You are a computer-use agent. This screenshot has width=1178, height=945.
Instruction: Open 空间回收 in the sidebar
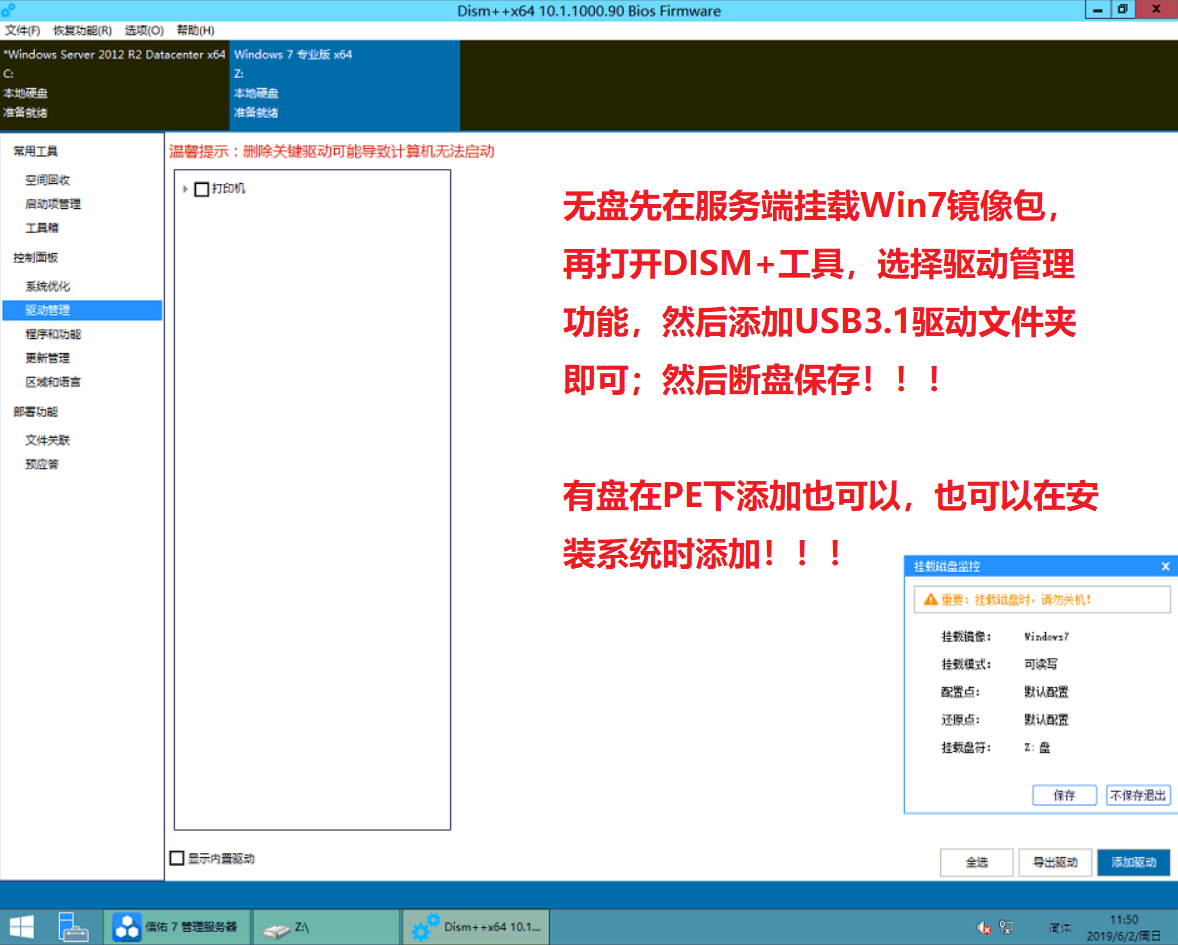click(47, 180)
